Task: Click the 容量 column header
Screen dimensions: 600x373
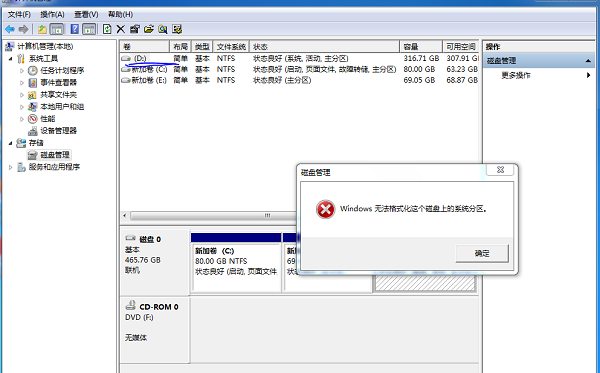Action: (x=421, y=47)
